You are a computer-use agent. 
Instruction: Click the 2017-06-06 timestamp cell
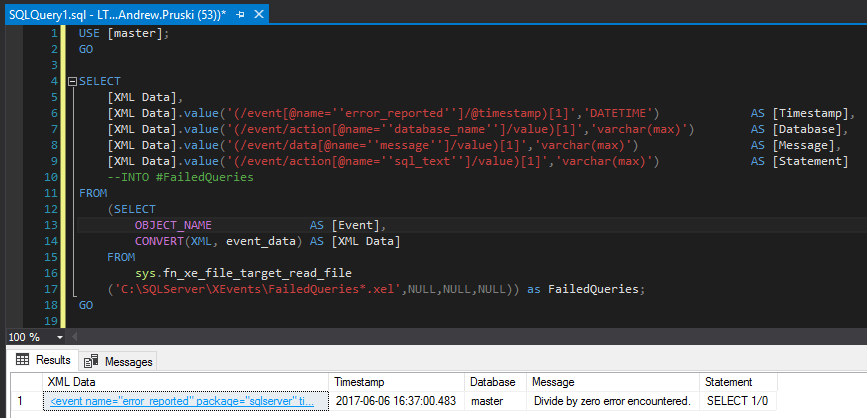395,400
